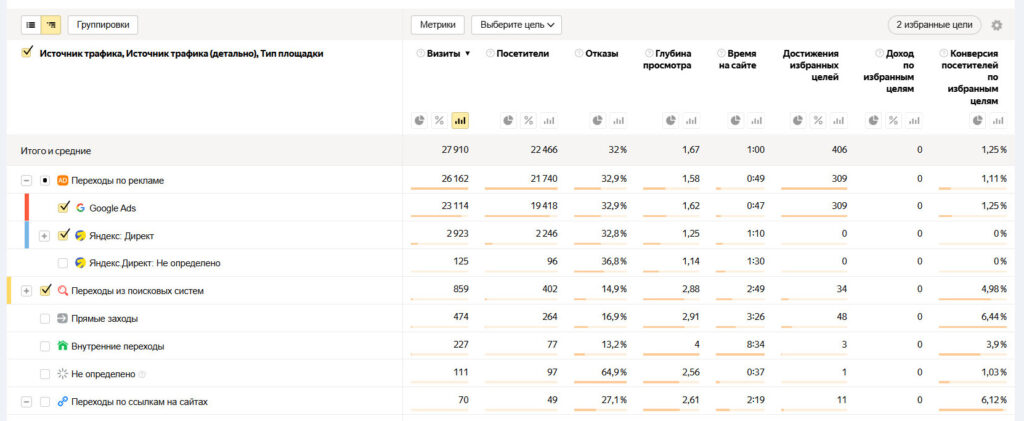Click help icon next to Отказы header
This screenshot has width=1024, height=421.
579,54
